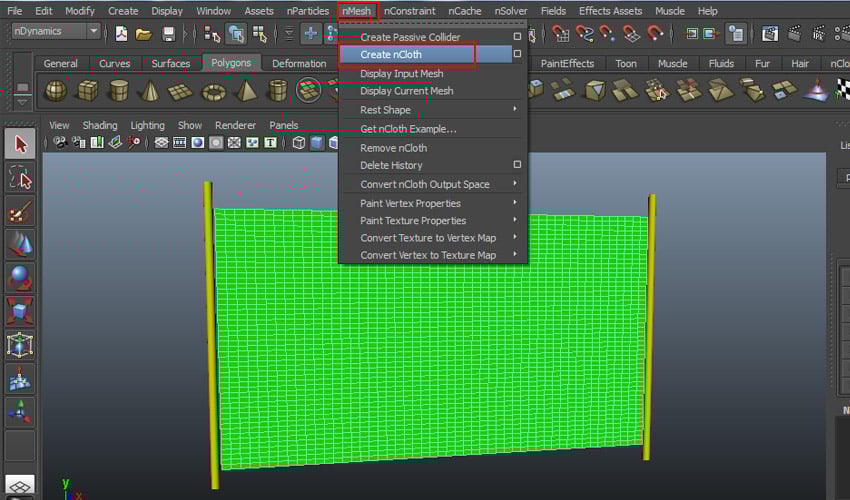The width and height of the screenshot is (850, 500).
Task: Open UV checker icon on shelf
Action: [x=843, y=89]
